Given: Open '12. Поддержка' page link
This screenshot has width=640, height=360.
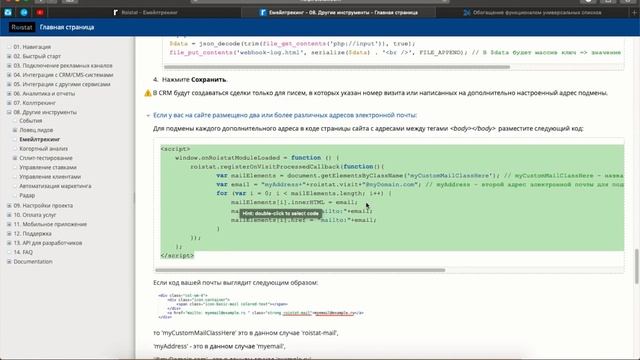Looking at the screenshot, I should (x=32, y=234).
